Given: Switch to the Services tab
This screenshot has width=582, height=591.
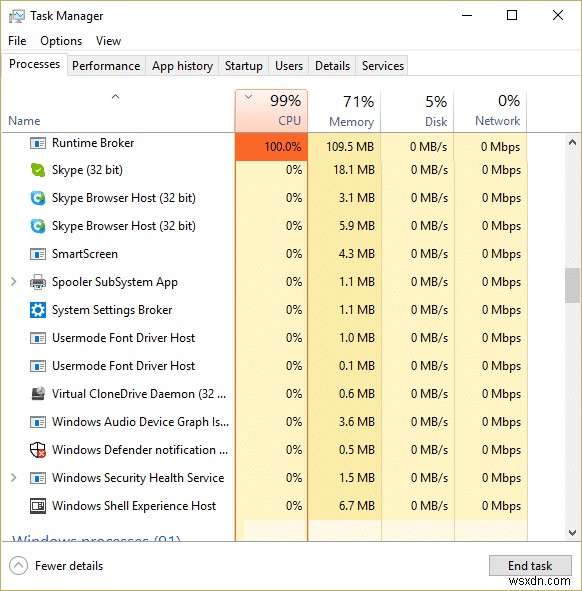Looking at the screenshot, I should pos(383,66).
